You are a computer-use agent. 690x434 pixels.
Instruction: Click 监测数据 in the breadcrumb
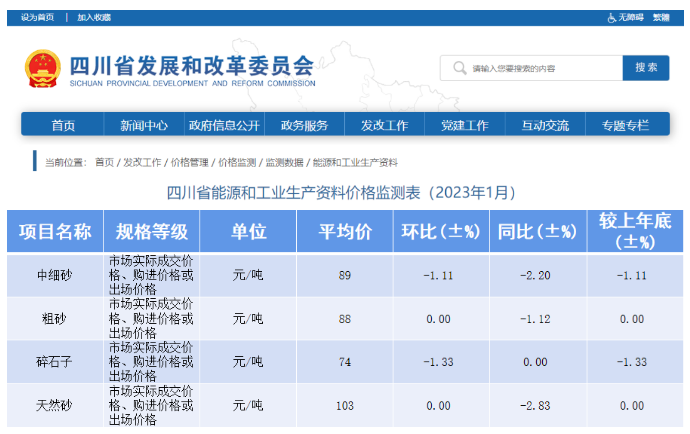click(x=284, y=162)
